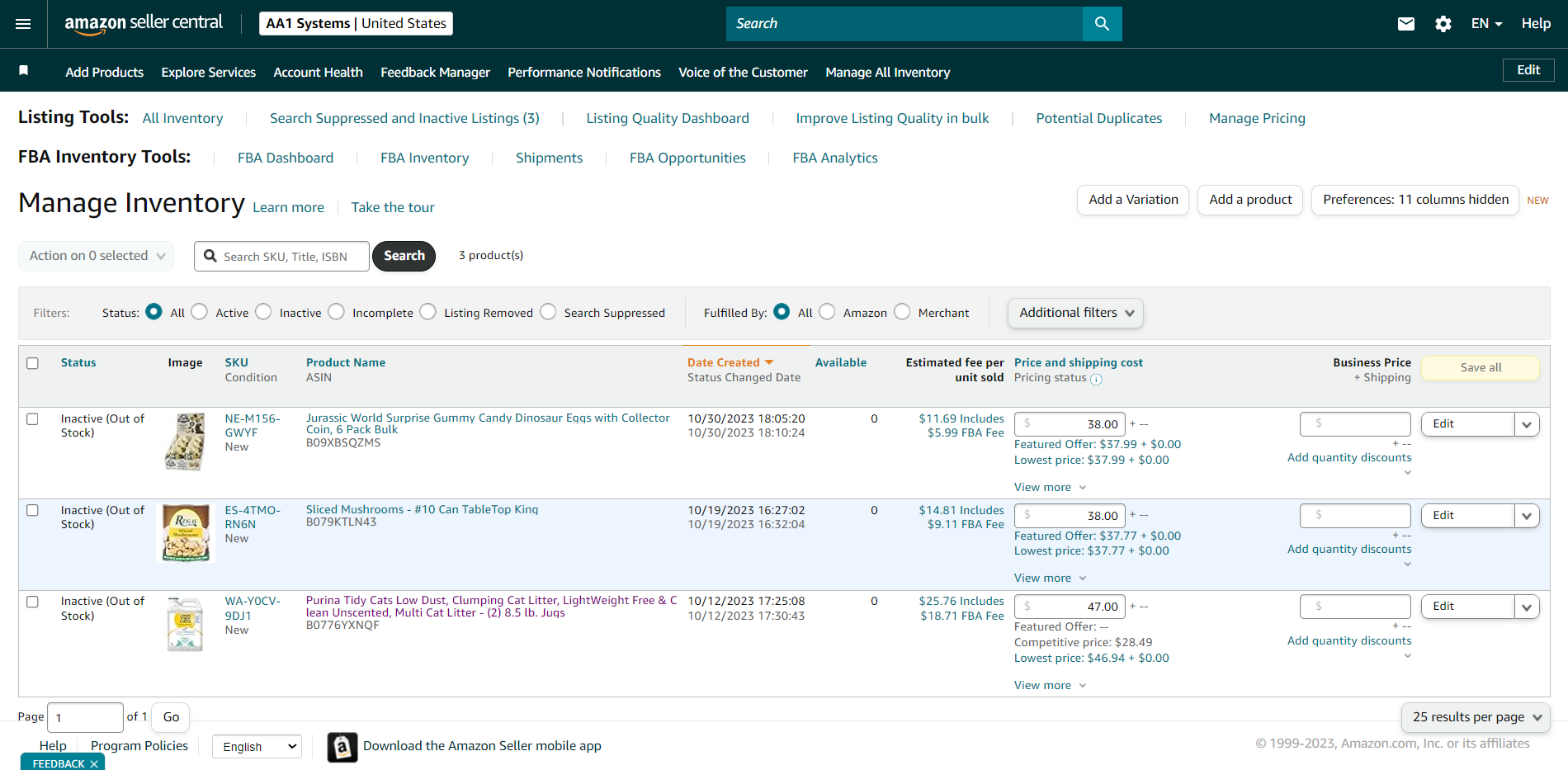
Task: Click the Amazon mobile app icon
Action: [x=342, y=747]
